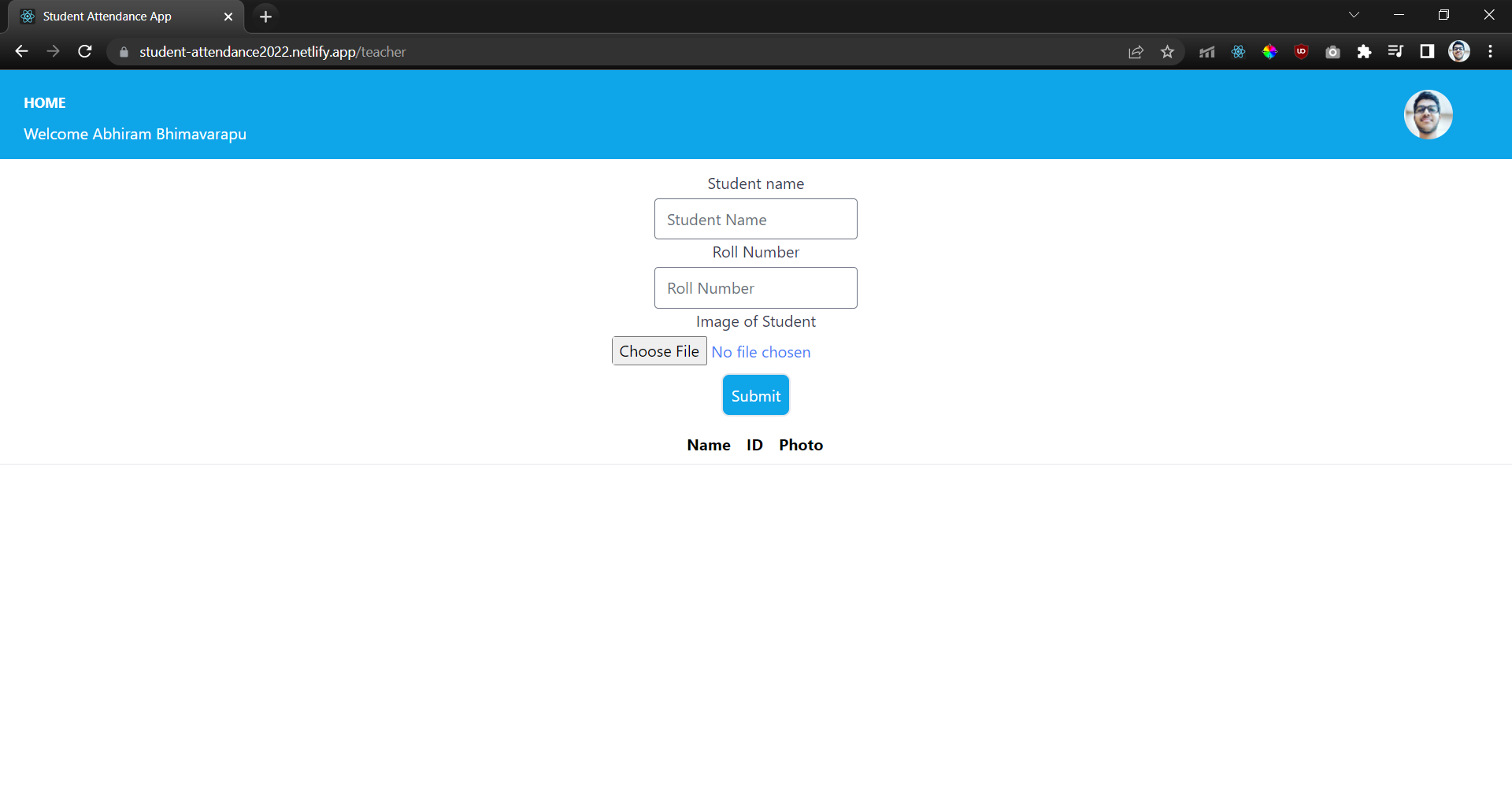Viewport: 1512px width, 811px height.
Task: Open the share this page icon
Action: tap(1136, 51)
